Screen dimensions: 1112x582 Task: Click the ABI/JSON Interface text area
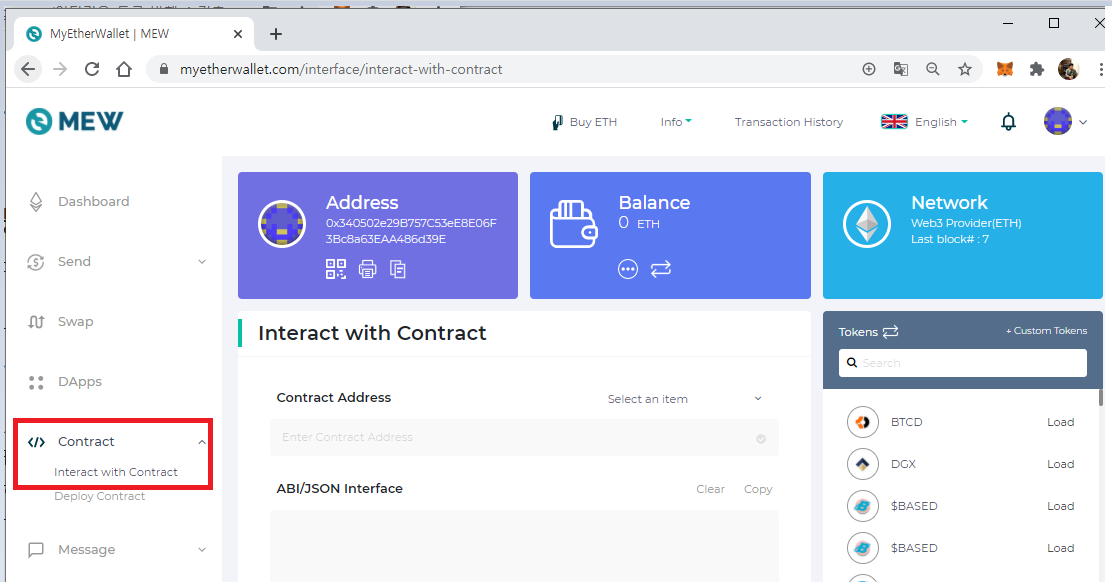click(524, 546)
